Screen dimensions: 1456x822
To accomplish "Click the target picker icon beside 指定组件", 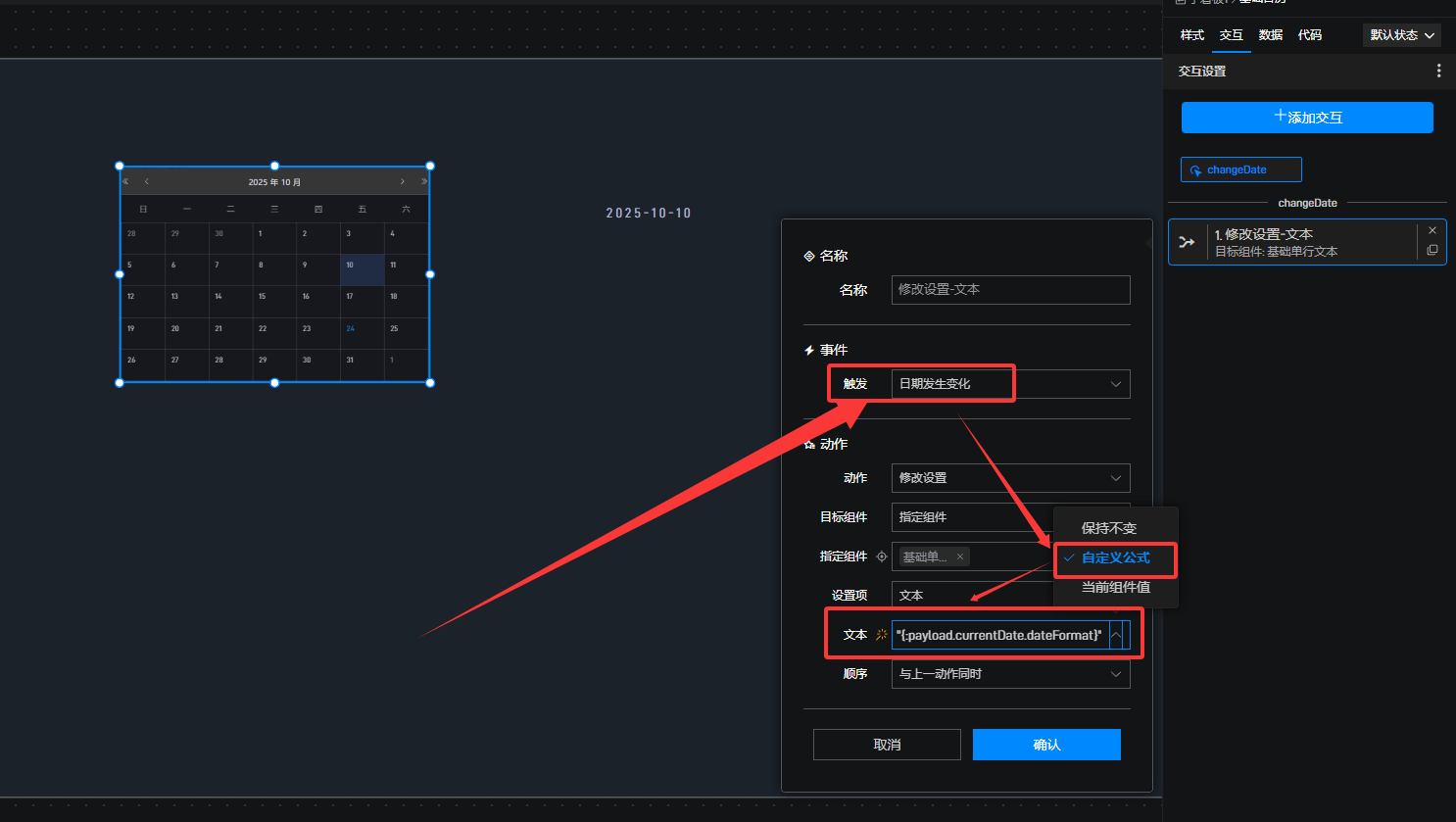I will 882,556.
